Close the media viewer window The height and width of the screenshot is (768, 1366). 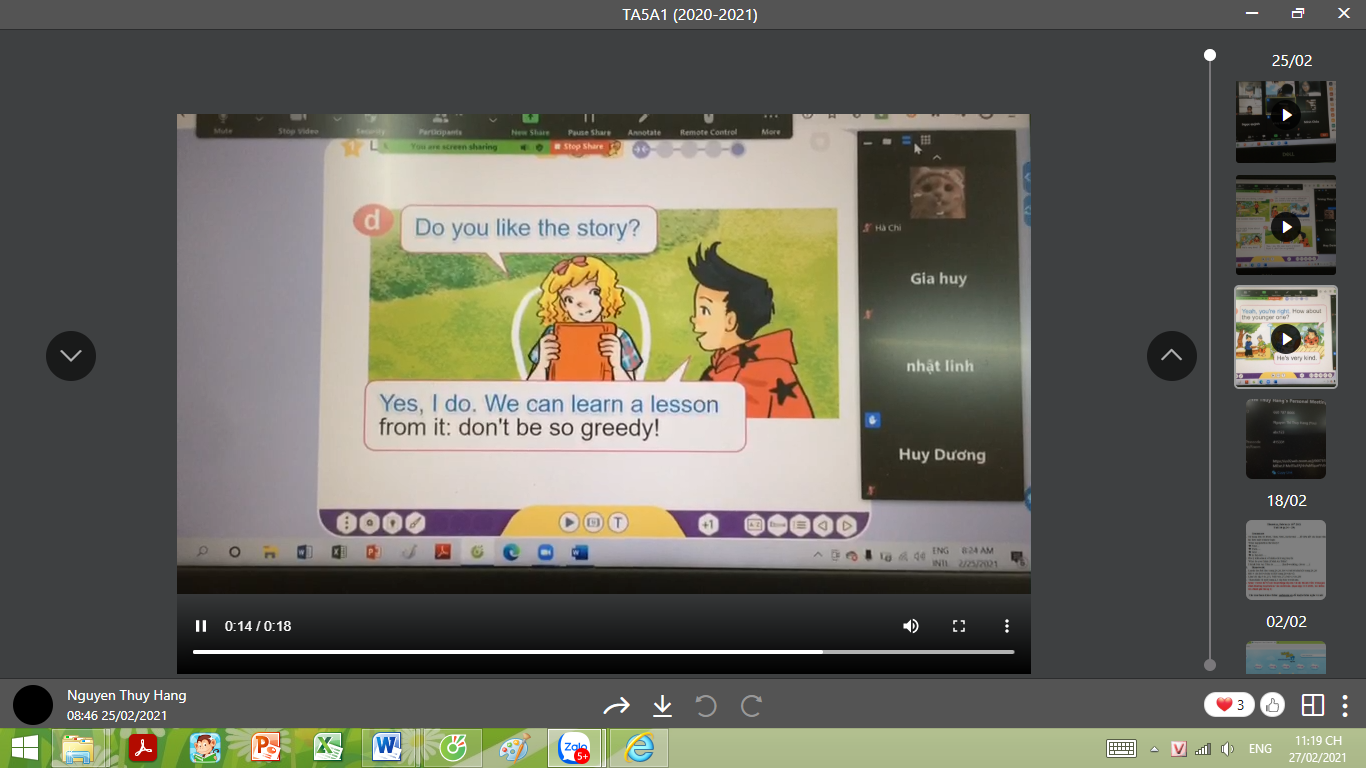coord(1344,13)
